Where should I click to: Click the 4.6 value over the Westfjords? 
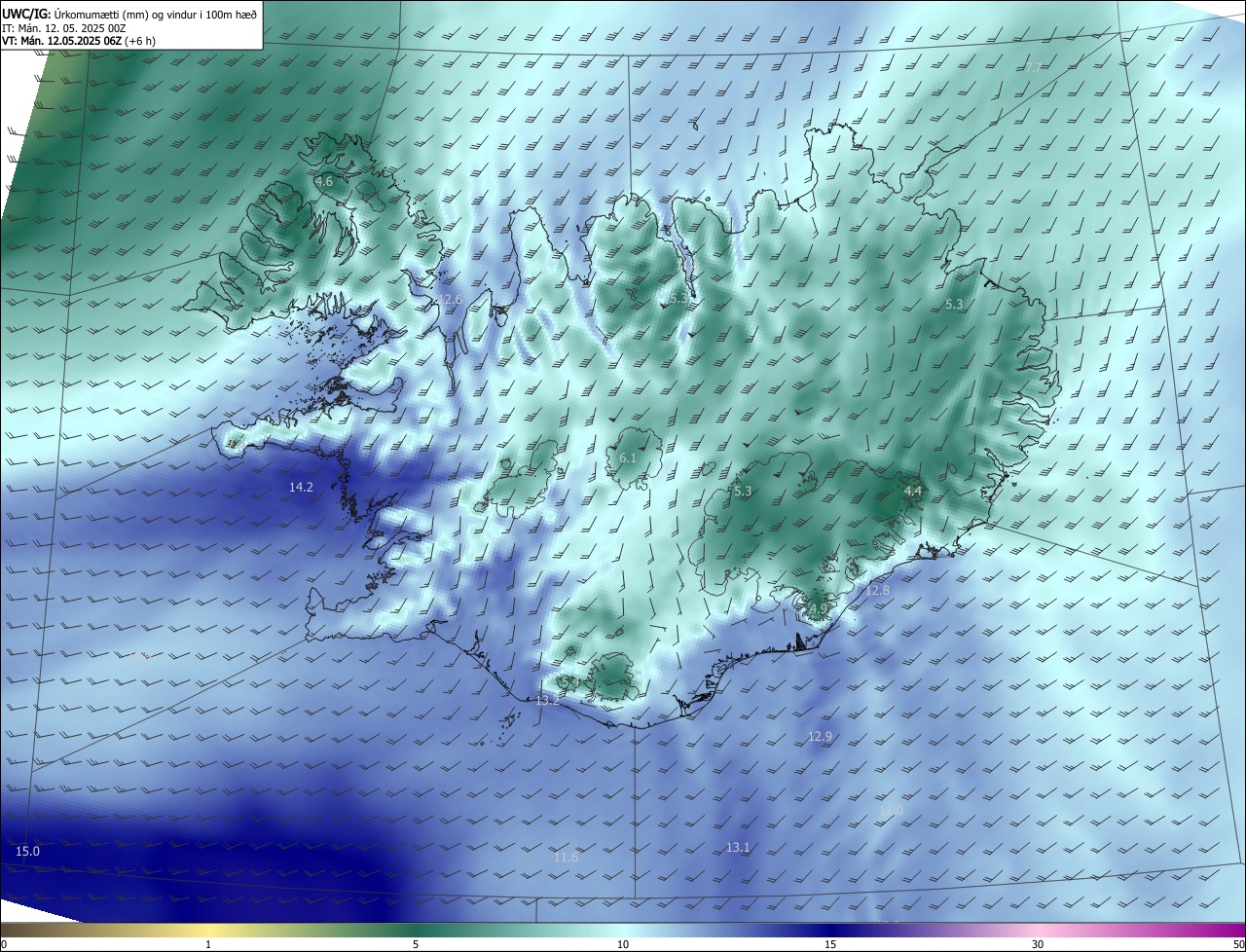pyautogui.click(x=324, y=182)
